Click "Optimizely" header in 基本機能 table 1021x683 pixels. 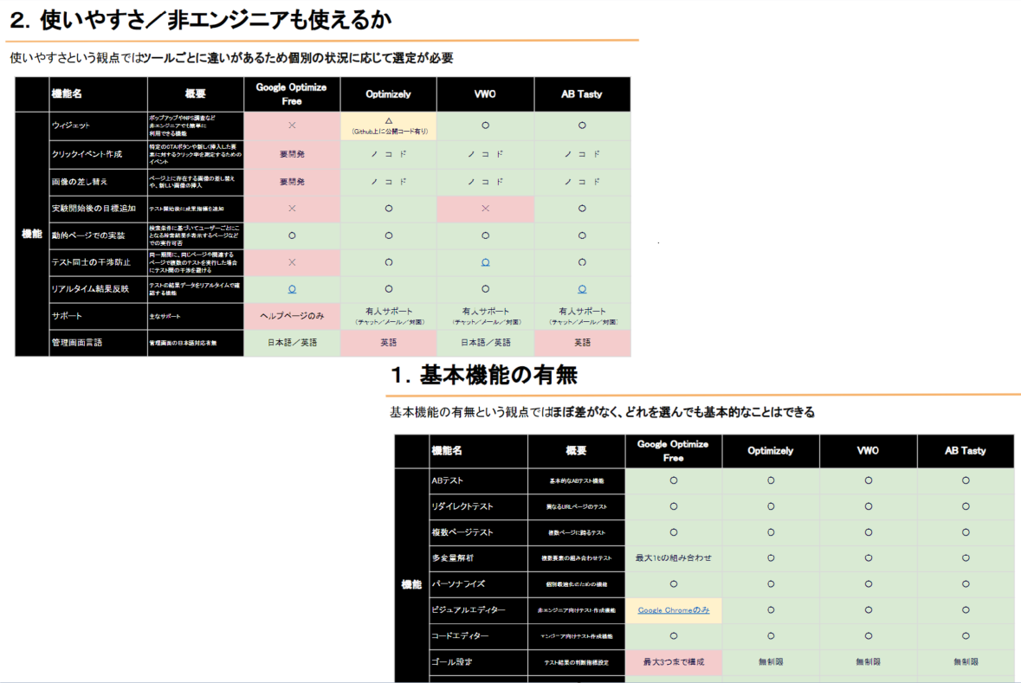click(x=770, y=451)
